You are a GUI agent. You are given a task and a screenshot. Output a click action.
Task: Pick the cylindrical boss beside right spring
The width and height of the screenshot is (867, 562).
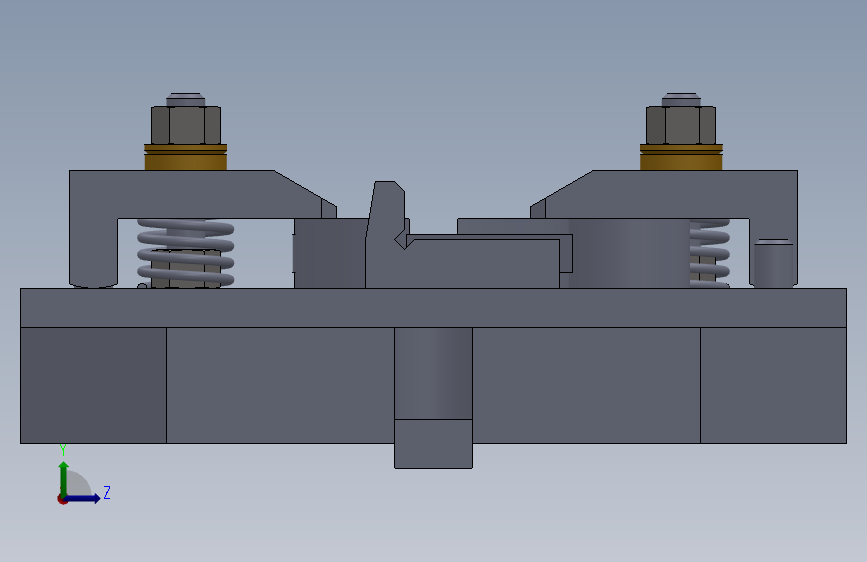[629, 253]
